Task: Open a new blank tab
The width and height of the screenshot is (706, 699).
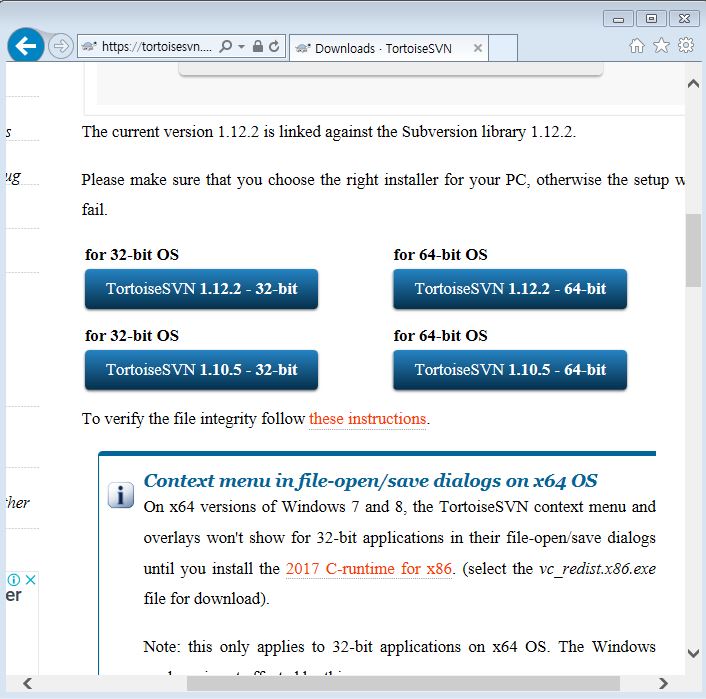Action: tap(503, 48)
